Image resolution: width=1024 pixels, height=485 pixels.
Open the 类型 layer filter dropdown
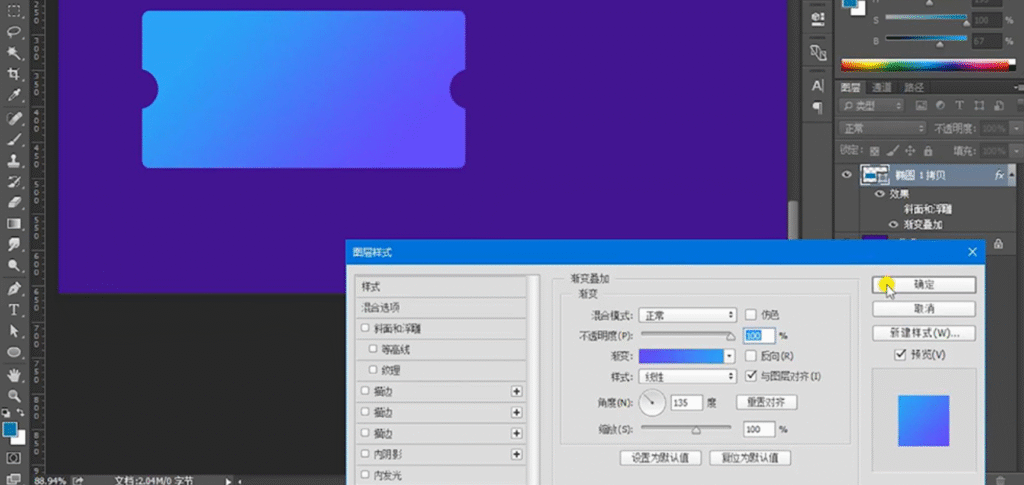tap(872, 106)
